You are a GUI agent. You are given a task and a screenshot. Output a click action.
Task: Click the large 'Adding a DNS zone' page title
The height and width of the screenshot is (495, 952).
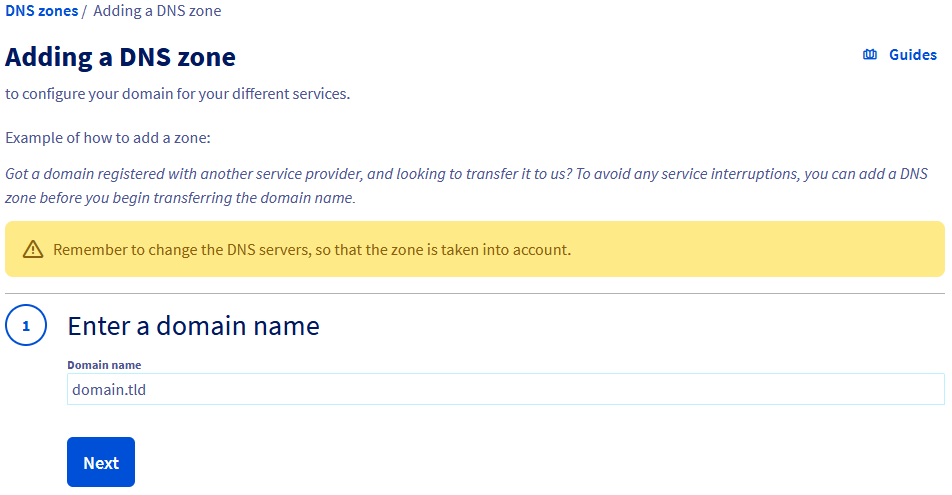tap(120, 57)
